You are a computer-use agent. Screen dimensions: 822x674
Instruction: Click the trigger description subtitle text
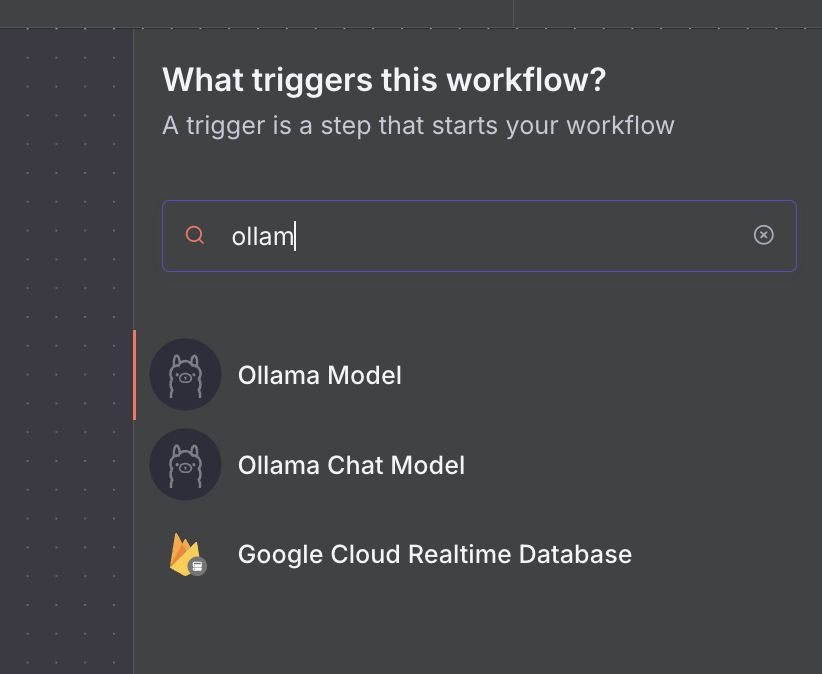(x=419, y=125)
